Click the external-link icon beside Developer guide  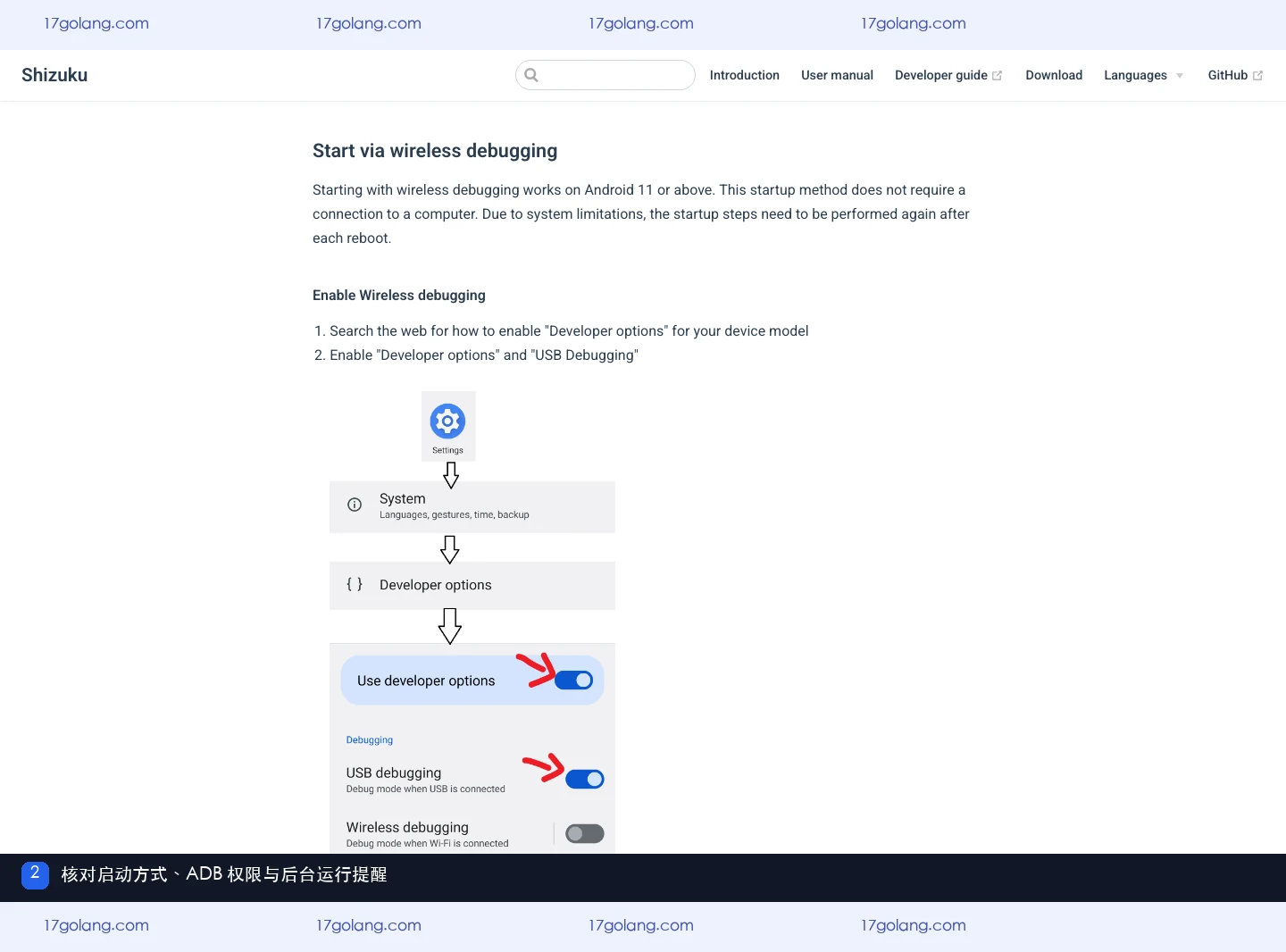[998, 76]
